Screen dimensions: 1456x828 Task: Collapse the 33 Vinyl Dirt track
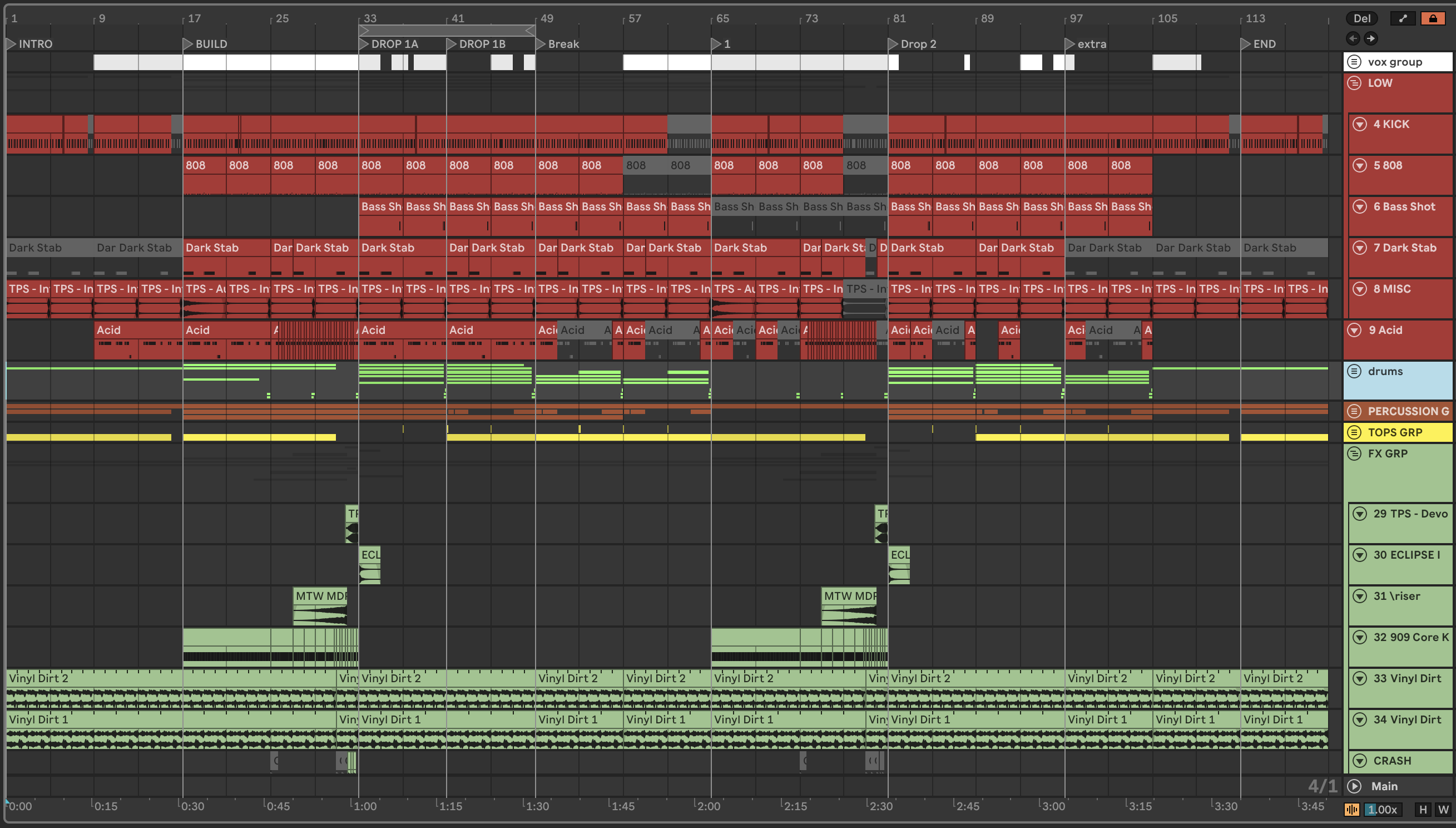pos(1359,678)
